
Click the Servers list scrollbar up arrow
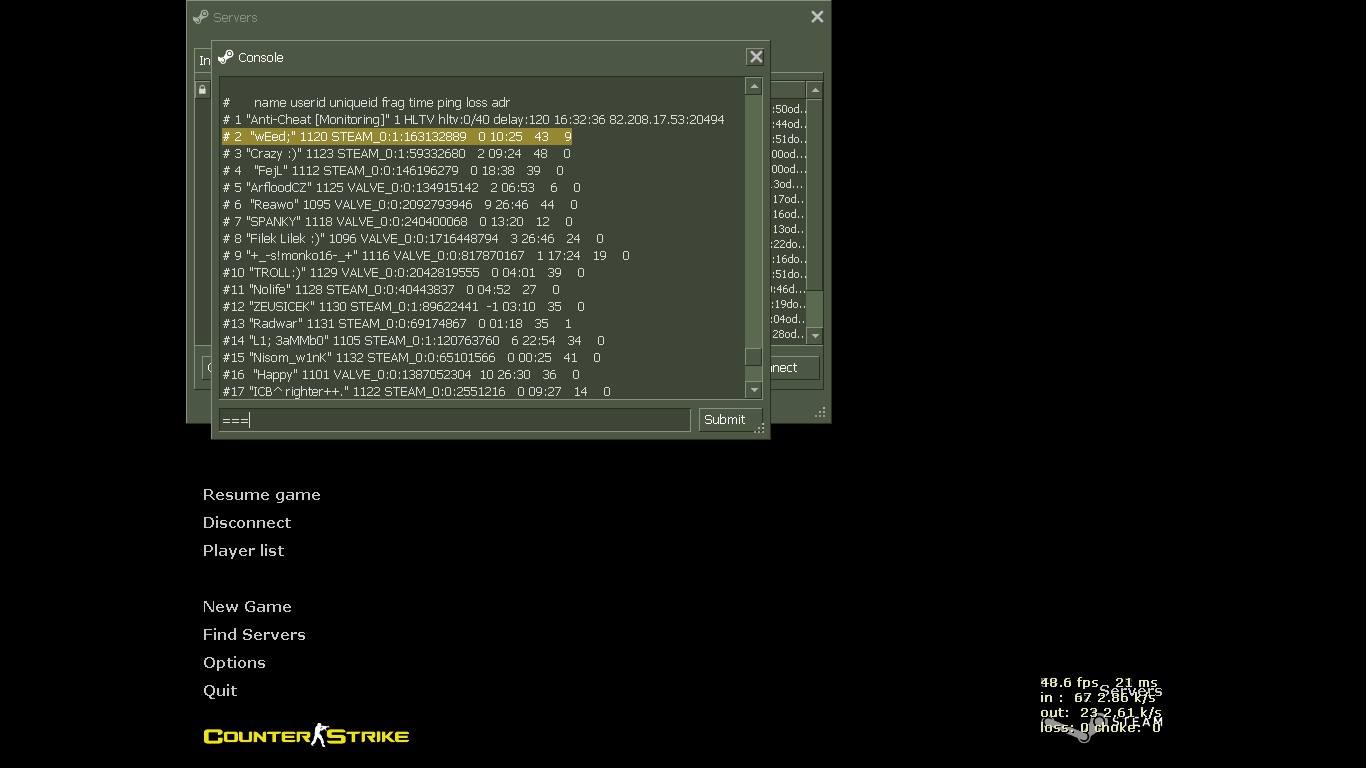click(815, 91)
